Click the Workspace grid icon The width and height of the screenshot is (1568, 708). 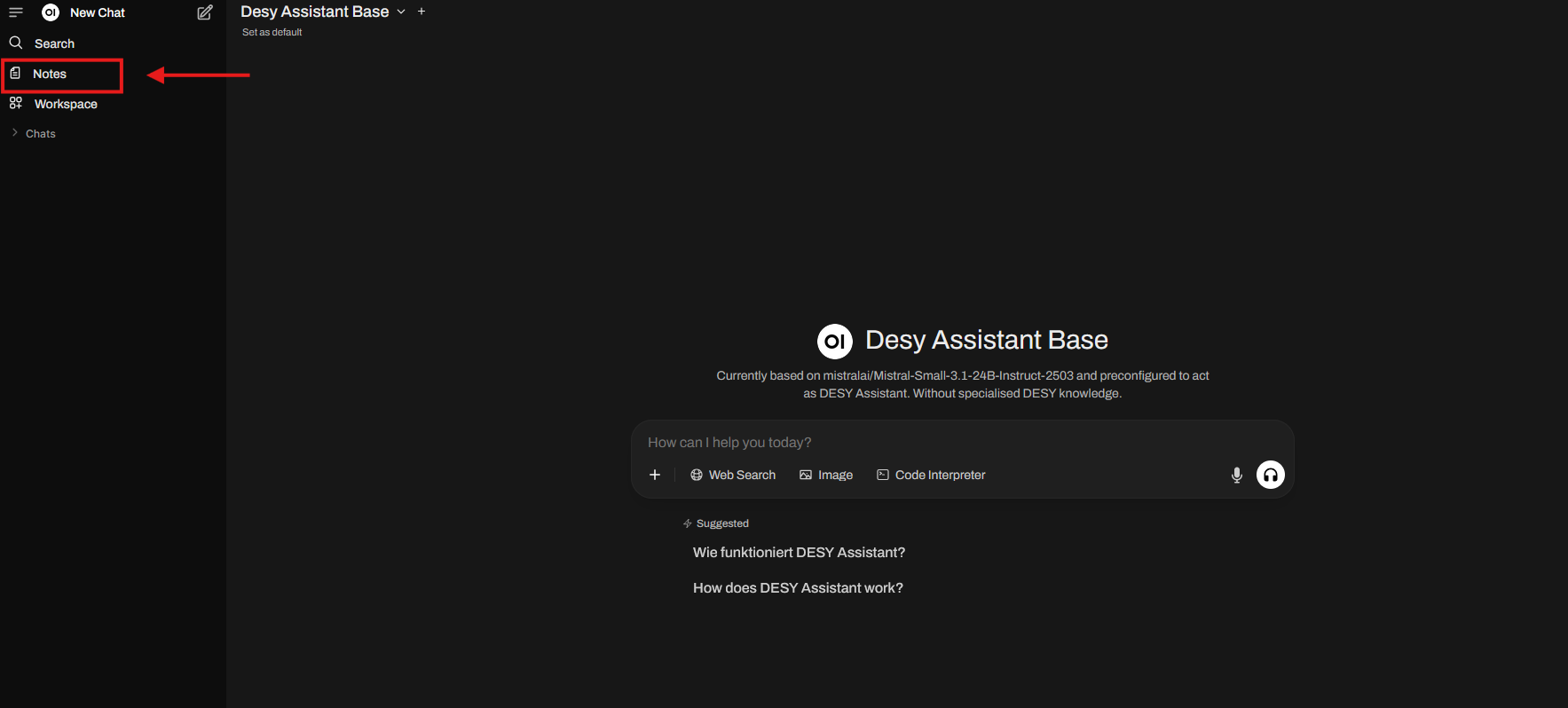click(x=16, y=104)
